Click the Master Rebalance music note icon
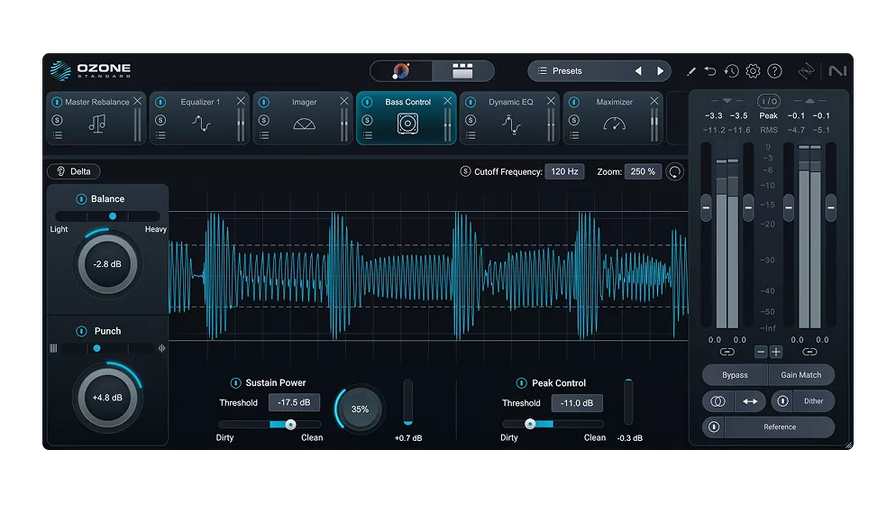896x505 pixels. pos(97,124)
